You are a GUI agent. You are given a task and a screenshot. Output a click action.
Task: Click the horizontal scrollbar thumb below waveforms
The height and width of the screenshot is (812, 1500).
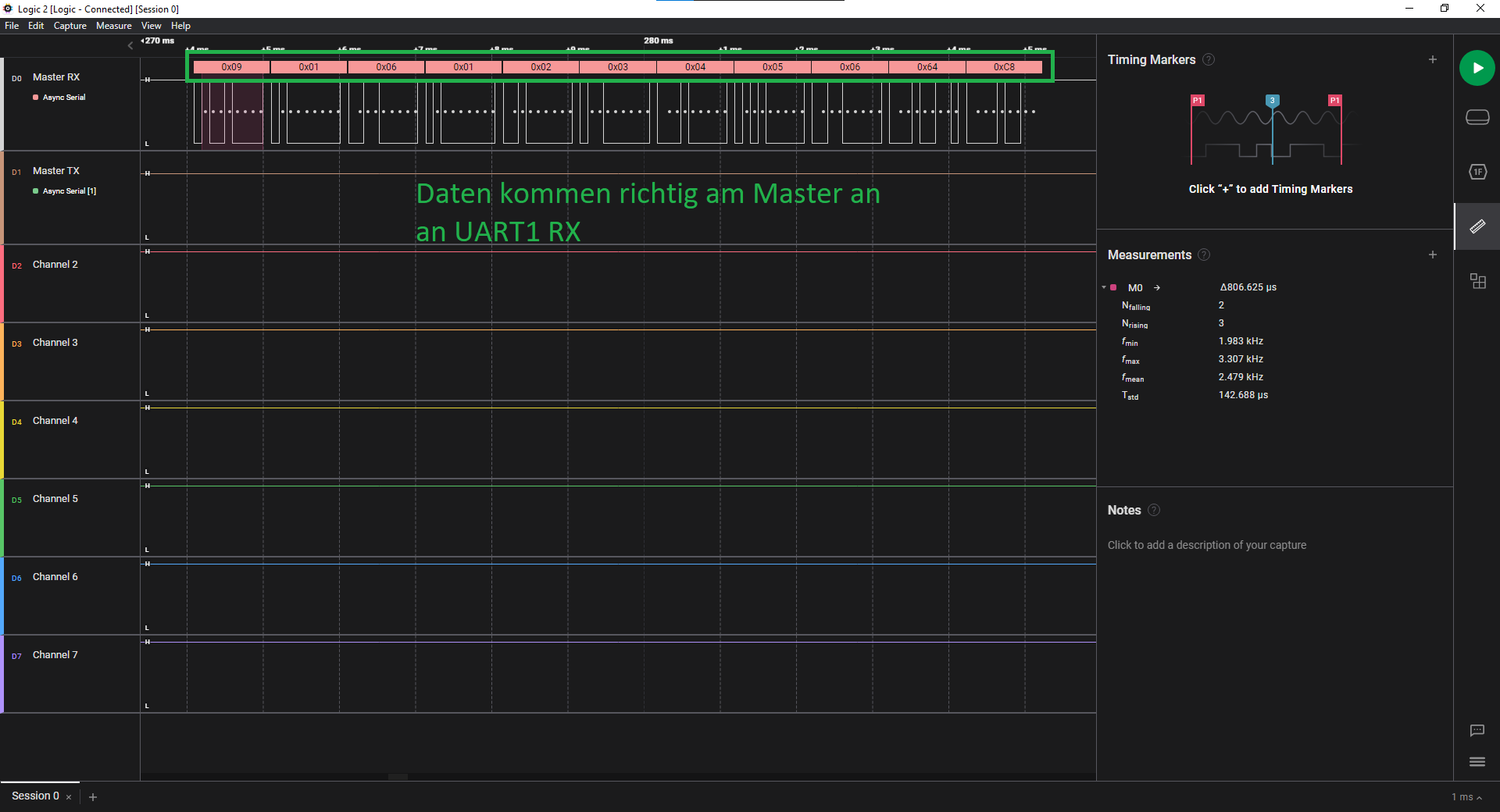click(398, 777)
